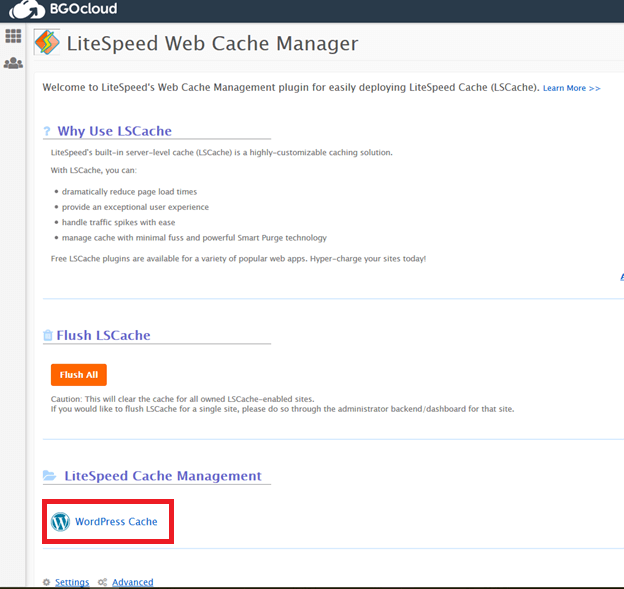Click the 'provide an exceptional user experience' bullet
The width and height of the screenshot is (624, 589).
click(x=135, y=207)
